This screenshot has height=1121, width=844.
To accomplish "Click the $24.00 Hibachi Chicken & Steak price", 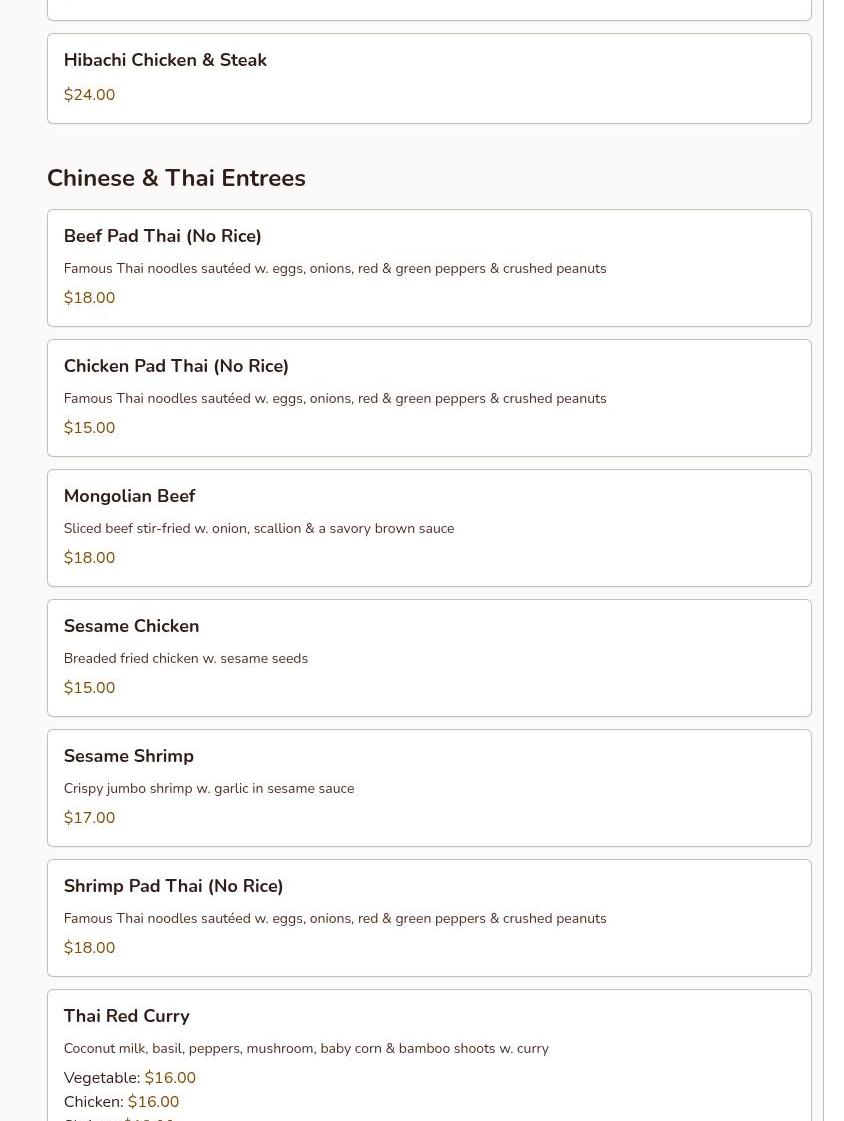I will coord(89,94).
